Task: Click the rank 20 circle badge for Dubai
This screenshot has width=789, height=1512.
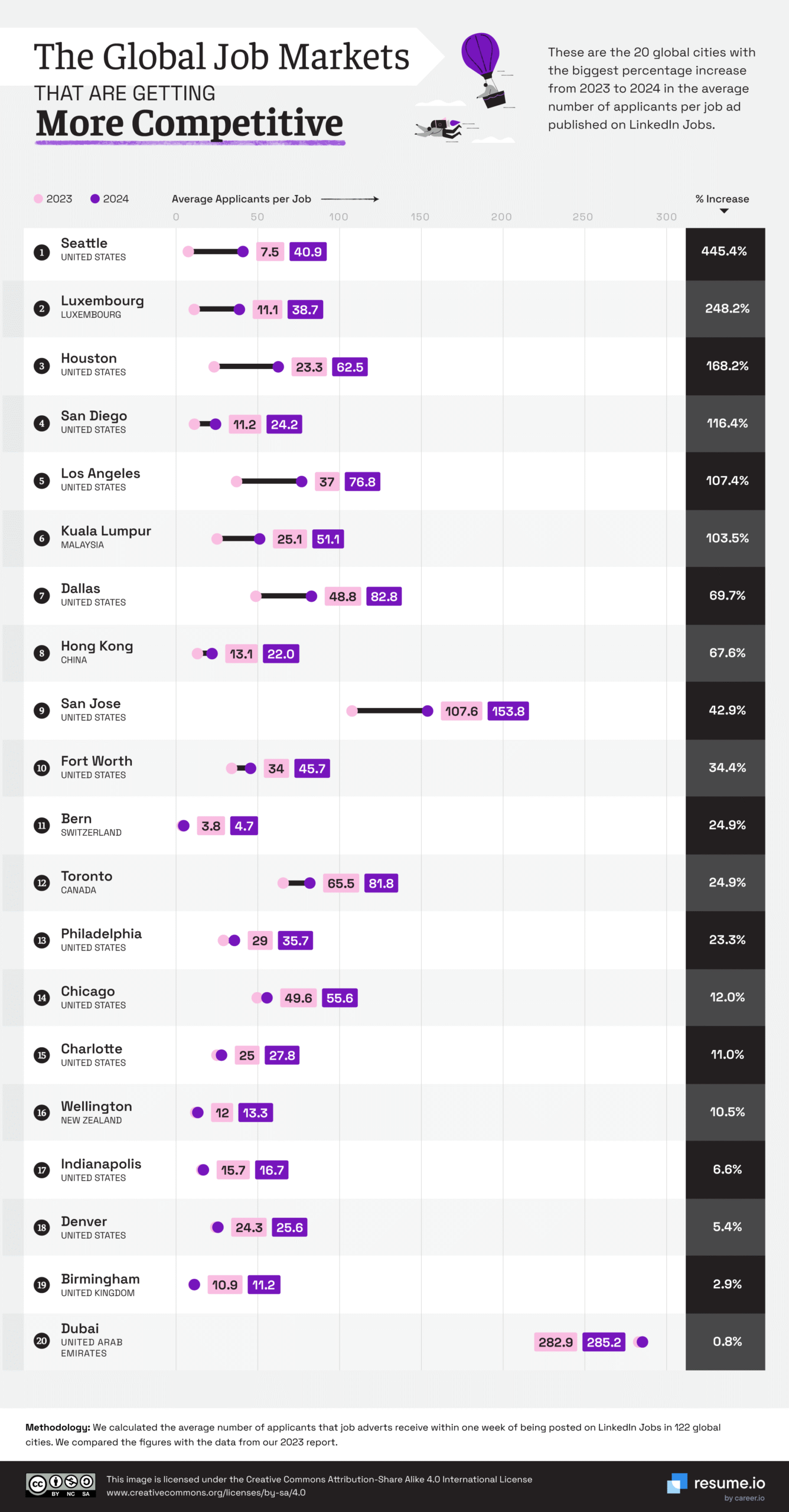Action: pyautogui.click(x=41, y=1341)
